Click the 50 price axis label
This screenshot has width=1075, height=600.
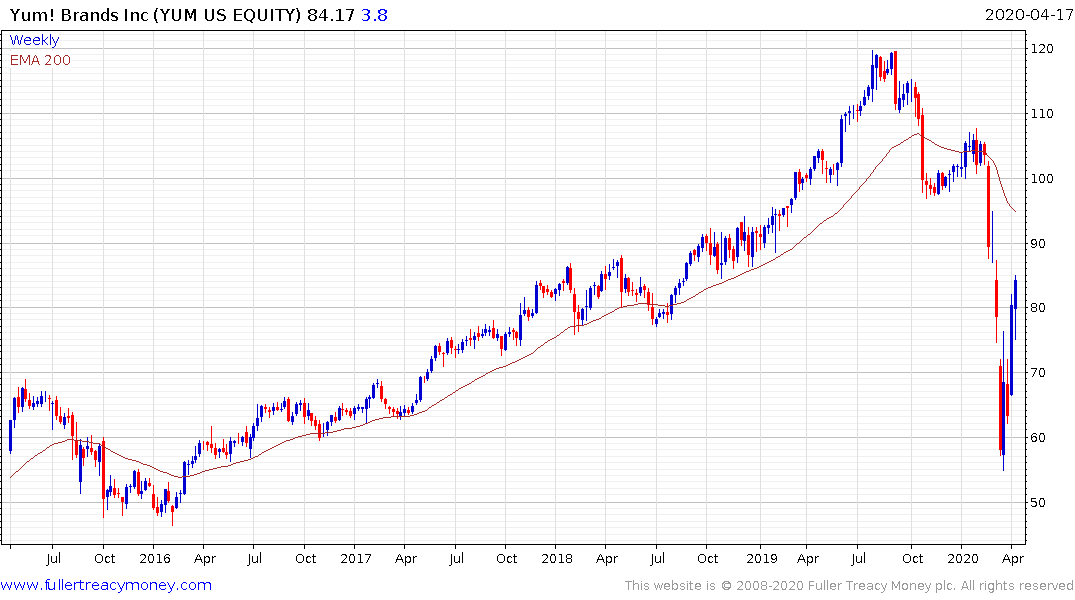click(1038, 503)
